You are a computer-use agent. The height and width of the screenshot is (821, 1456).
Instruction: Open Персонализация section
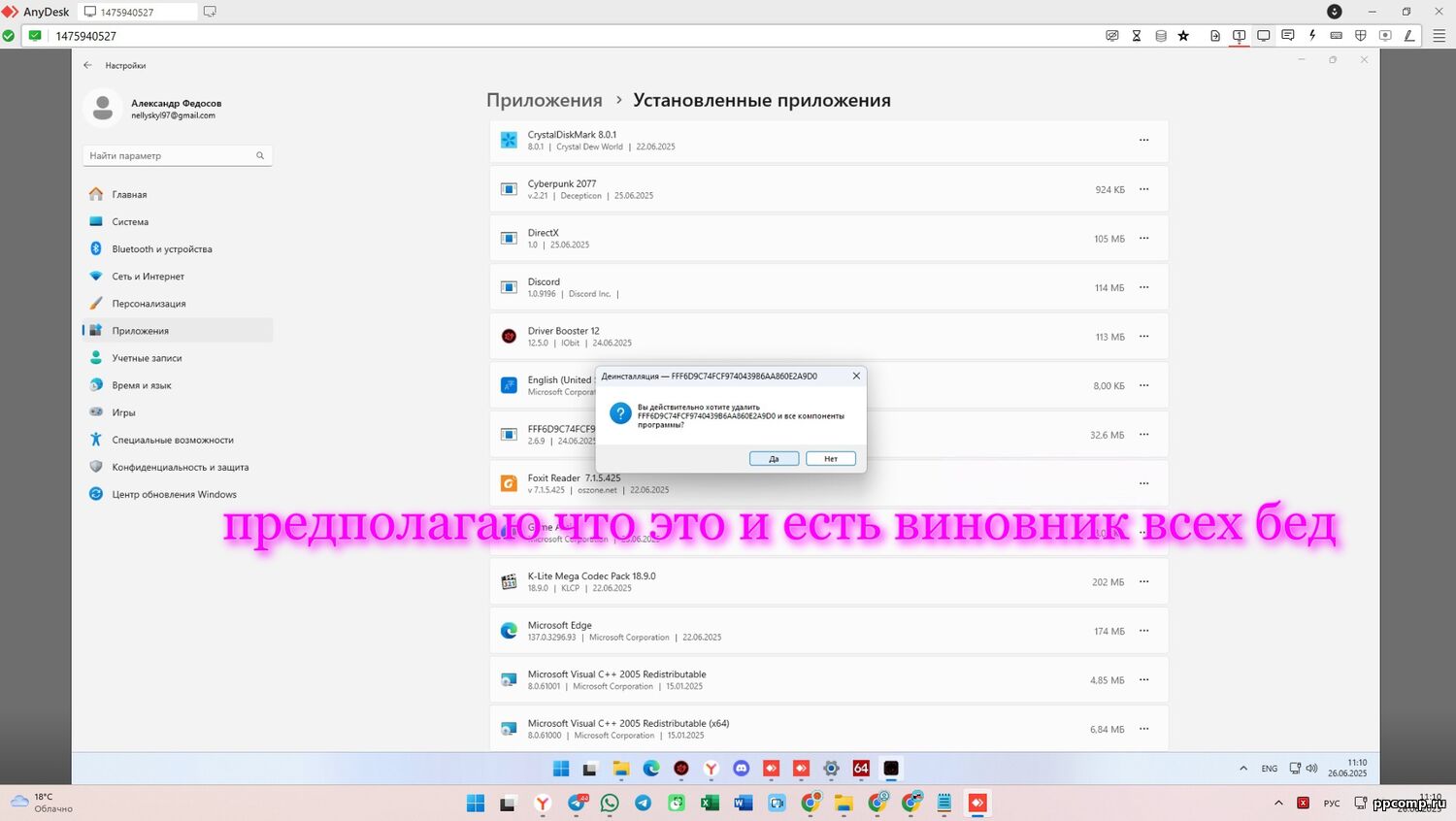pos(178,303)
